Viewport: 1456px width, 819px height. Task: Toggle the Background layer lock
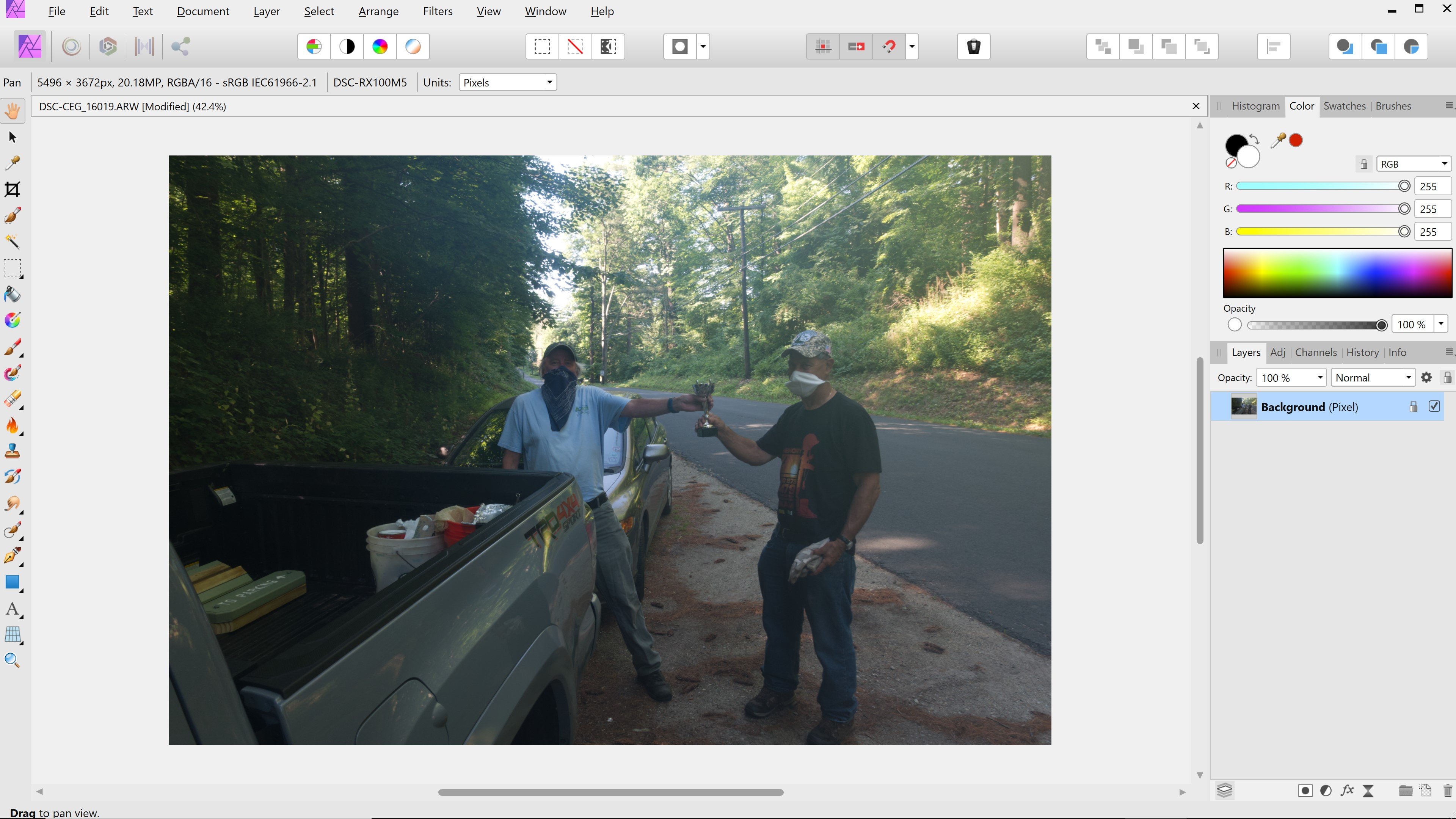tap(1413, 406)
